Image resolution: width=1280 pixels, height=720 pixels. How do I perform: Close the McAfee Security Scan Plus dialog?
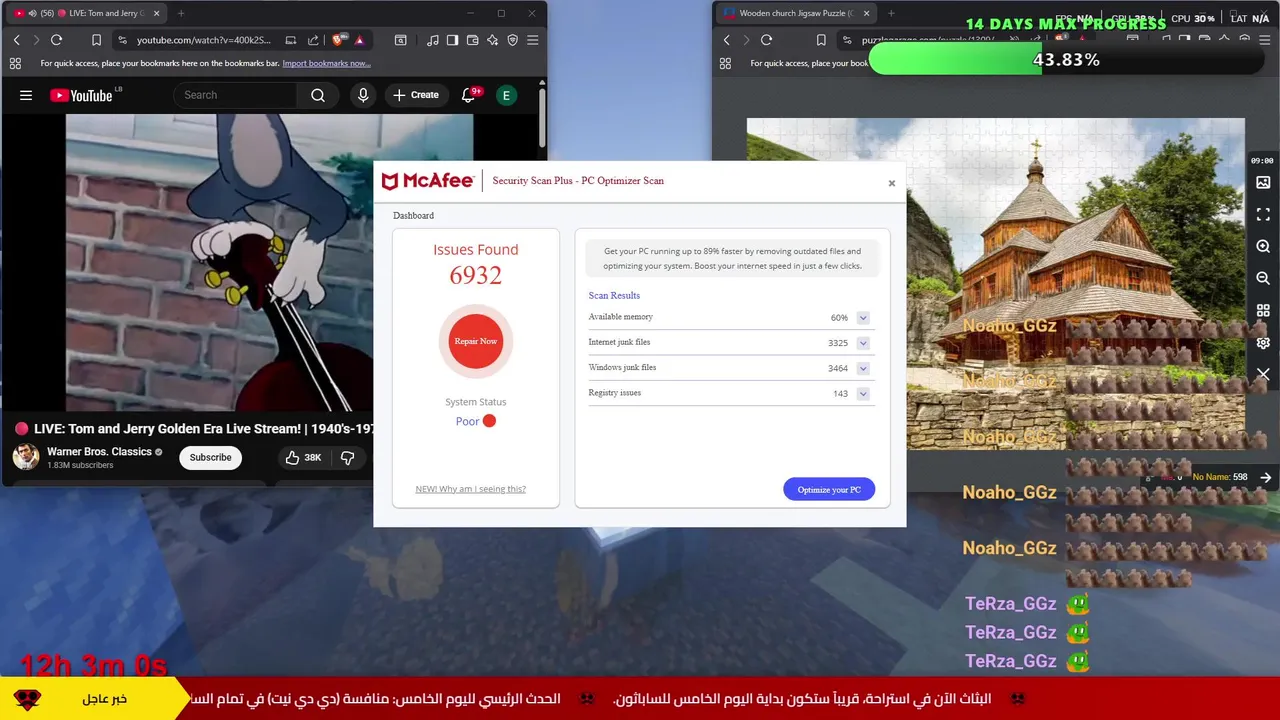click(892, 183)
